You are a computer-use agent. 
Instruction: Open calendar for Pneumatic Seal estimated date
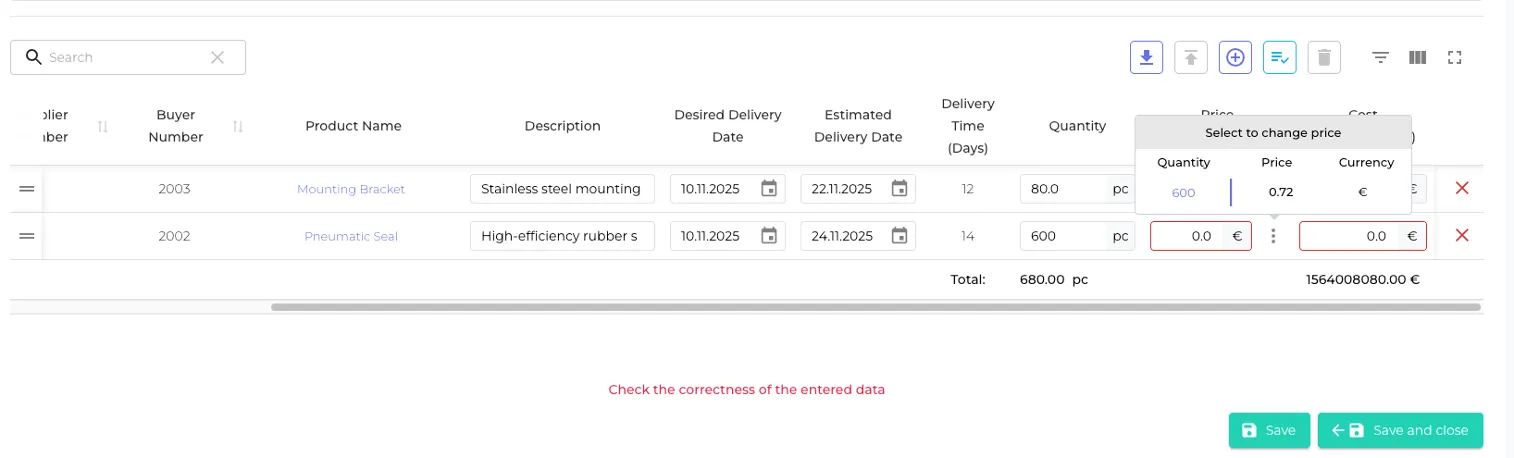point(899,236)
